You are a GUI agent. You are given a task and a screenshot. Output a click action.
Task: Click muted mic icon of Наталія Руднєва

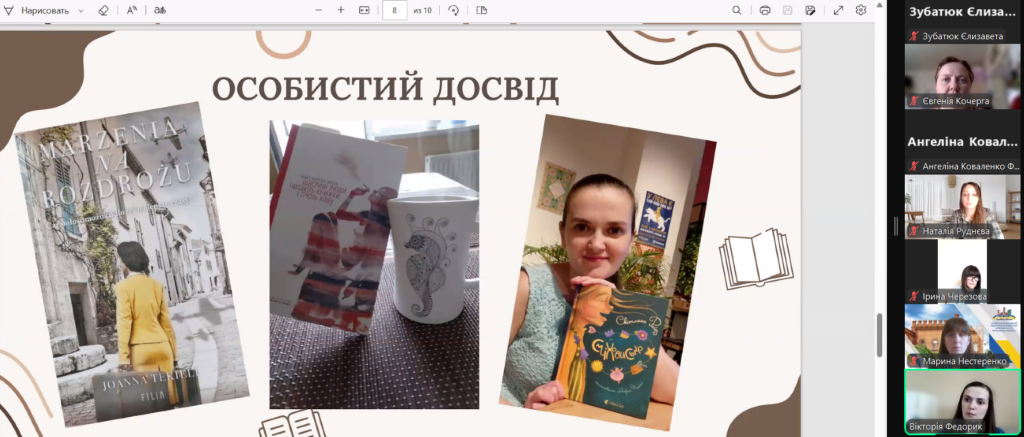(x=915, y=231)
